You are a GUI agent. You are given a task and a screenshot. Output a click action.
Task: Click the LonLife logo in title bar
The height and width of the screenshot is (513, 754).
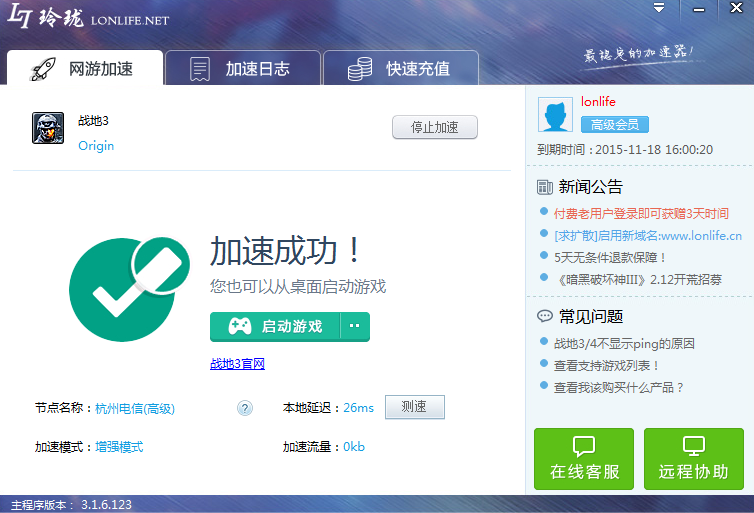coord(88,18)
